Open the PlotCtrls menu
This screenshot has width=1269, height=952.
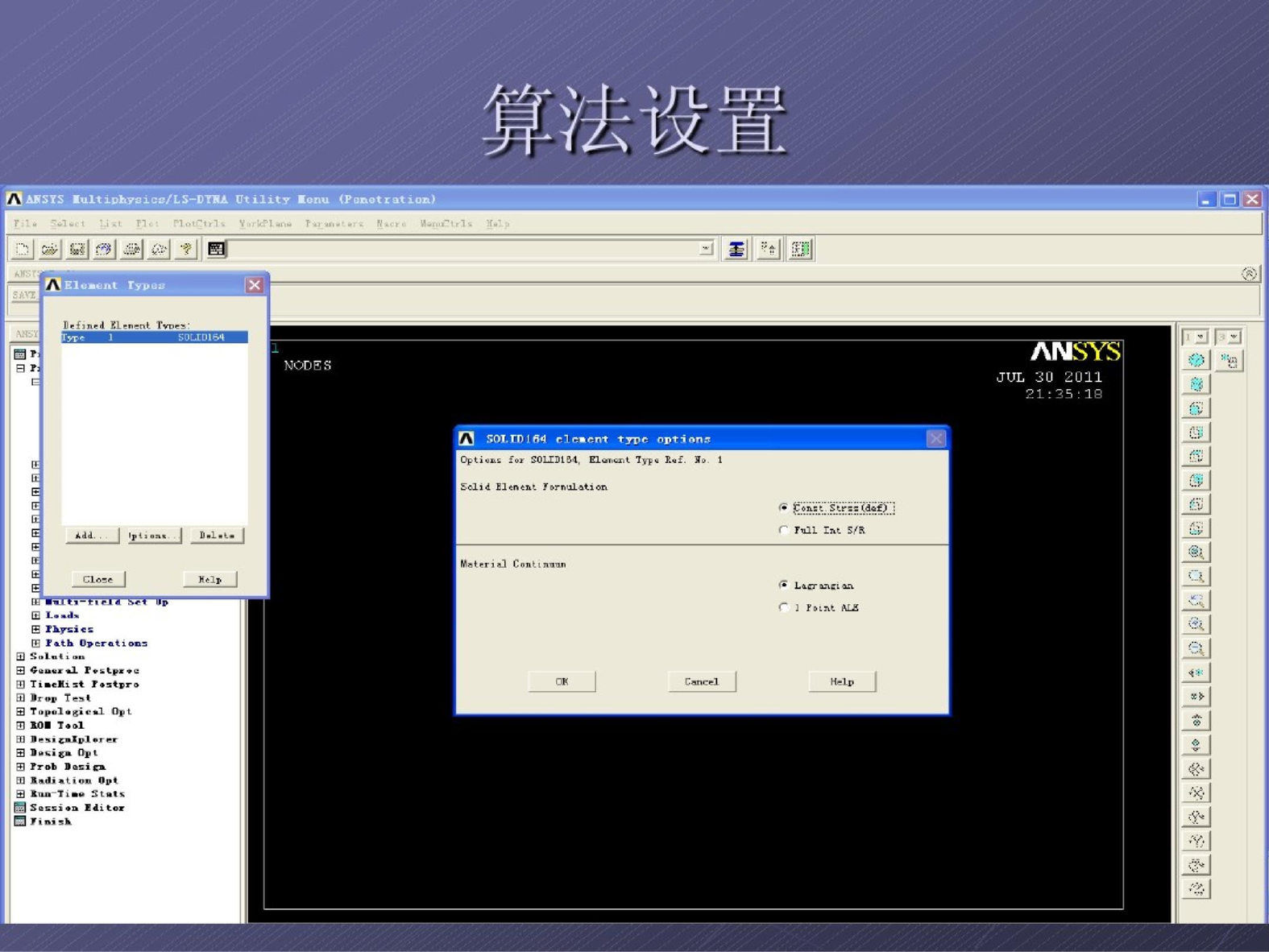click(x=199, y=223)
